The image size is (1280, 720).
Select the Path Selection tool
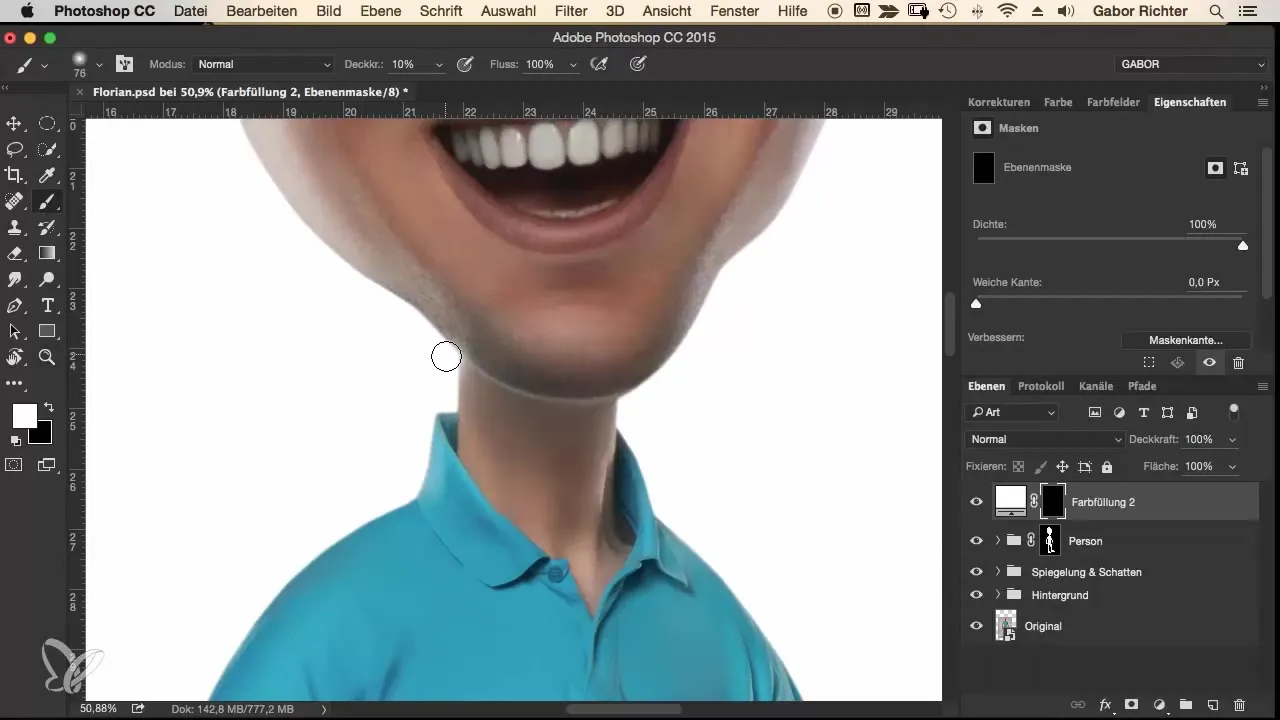pos(15,331)
